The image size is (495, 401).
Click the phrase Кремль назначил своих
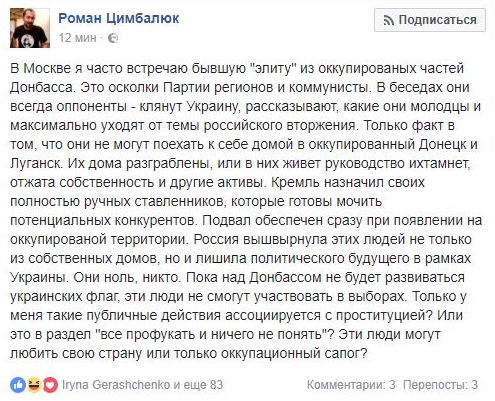[x=348, y=183]
